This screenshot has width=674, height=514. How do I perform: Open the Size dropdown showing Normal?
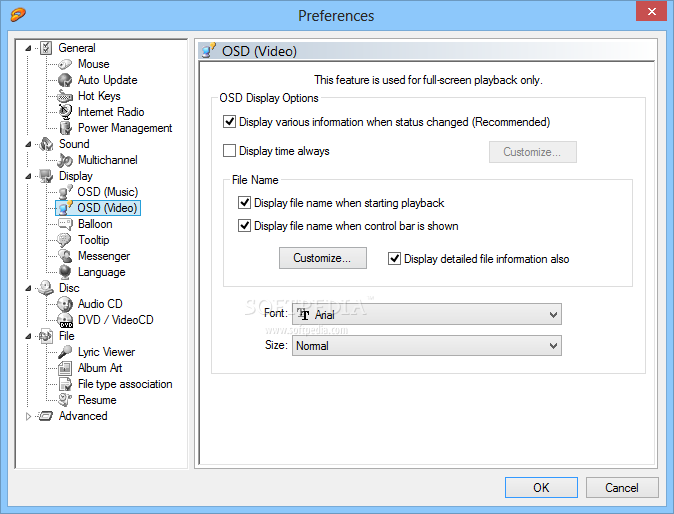[x=426, y=346]
